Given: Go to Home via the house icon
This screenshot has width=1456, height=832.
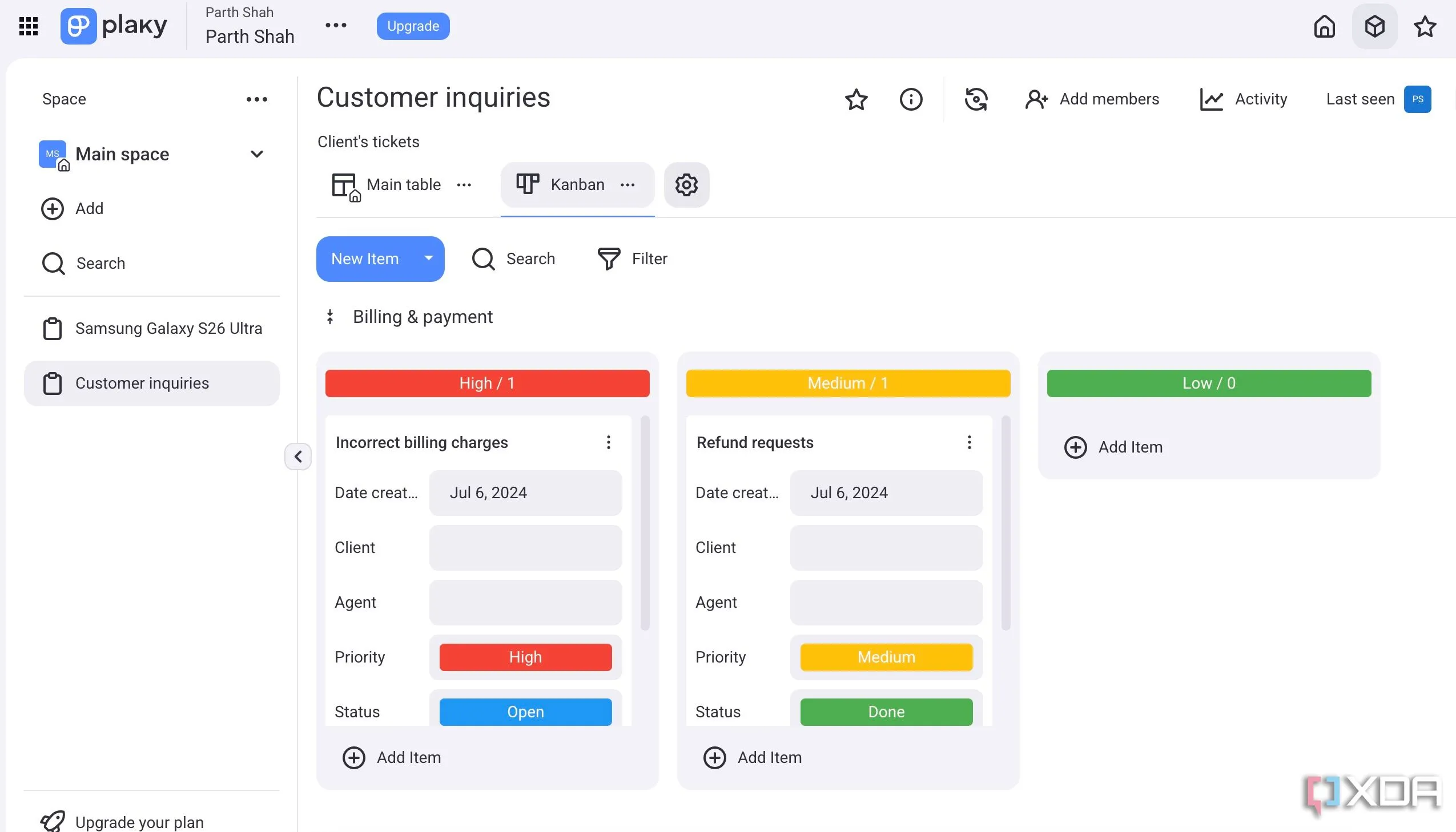Looking at the screenshot, I should coord(1324,26).
